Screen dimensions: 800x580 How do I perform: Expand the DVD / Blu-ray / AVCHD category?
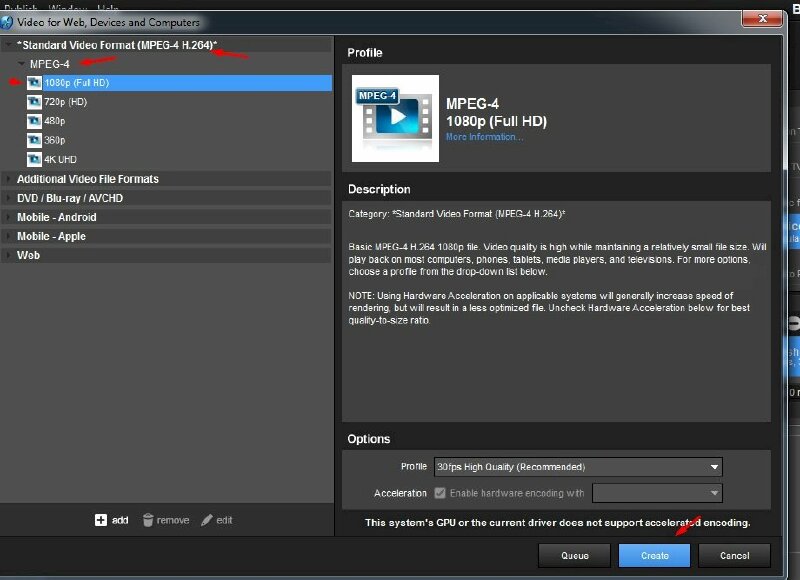pos(9,198)
